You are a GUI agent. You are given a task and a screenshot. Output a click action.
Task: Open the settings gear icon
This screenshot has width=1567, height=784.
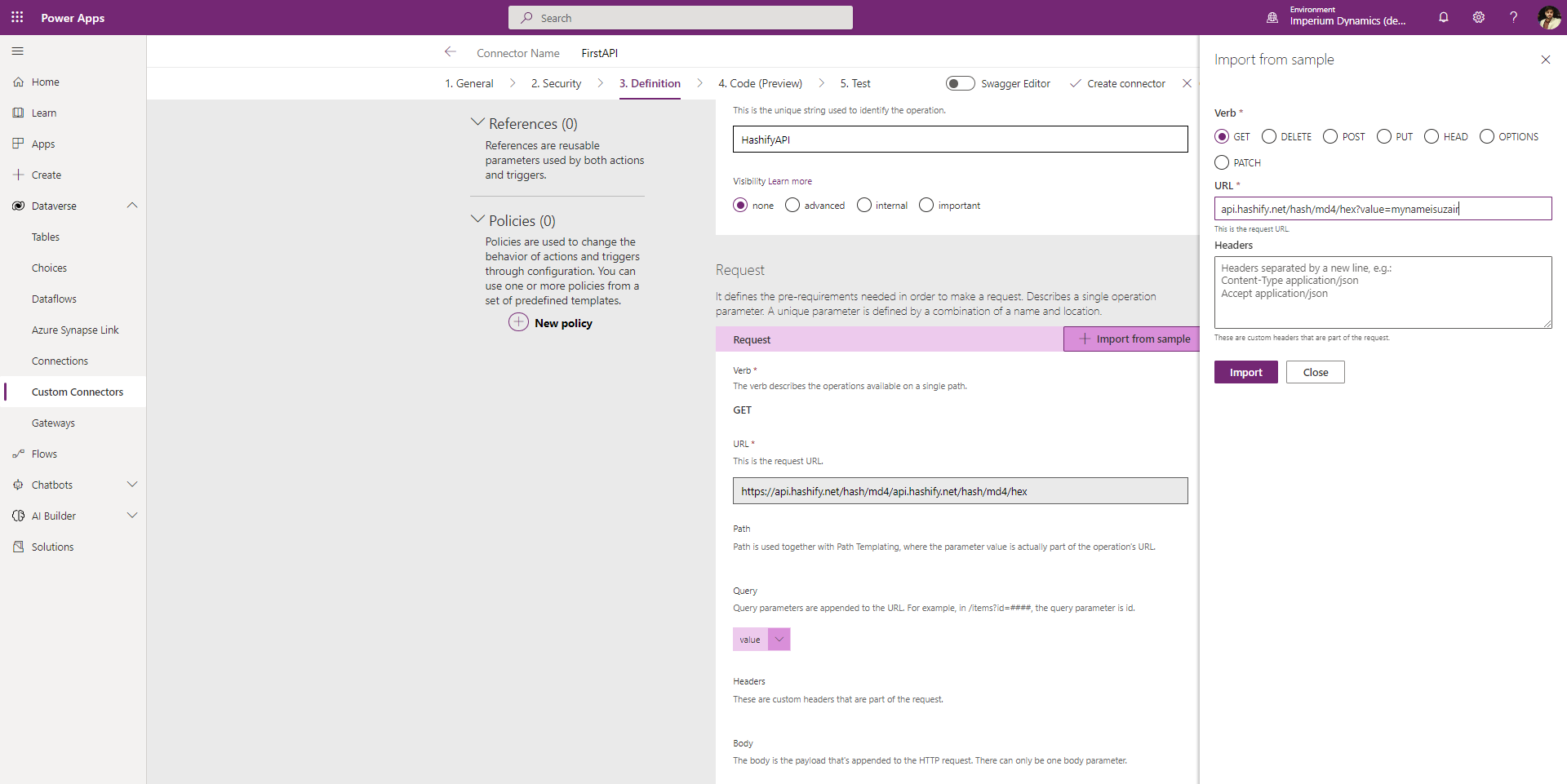1478,17
